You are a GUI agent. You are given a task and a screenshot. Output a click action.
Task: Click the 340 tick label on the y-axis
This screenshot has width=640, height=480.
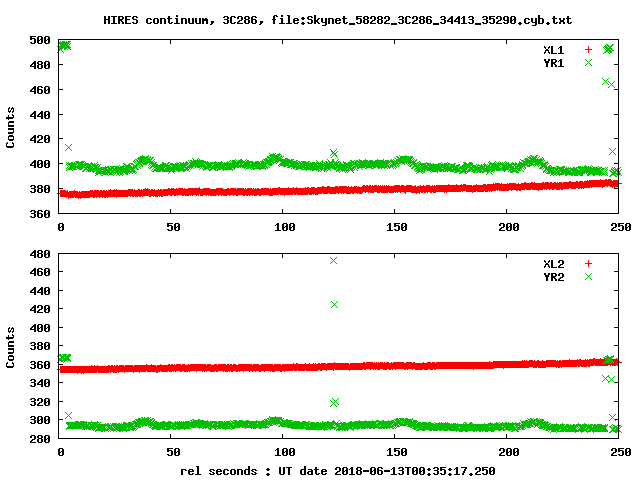click(40, 383)
